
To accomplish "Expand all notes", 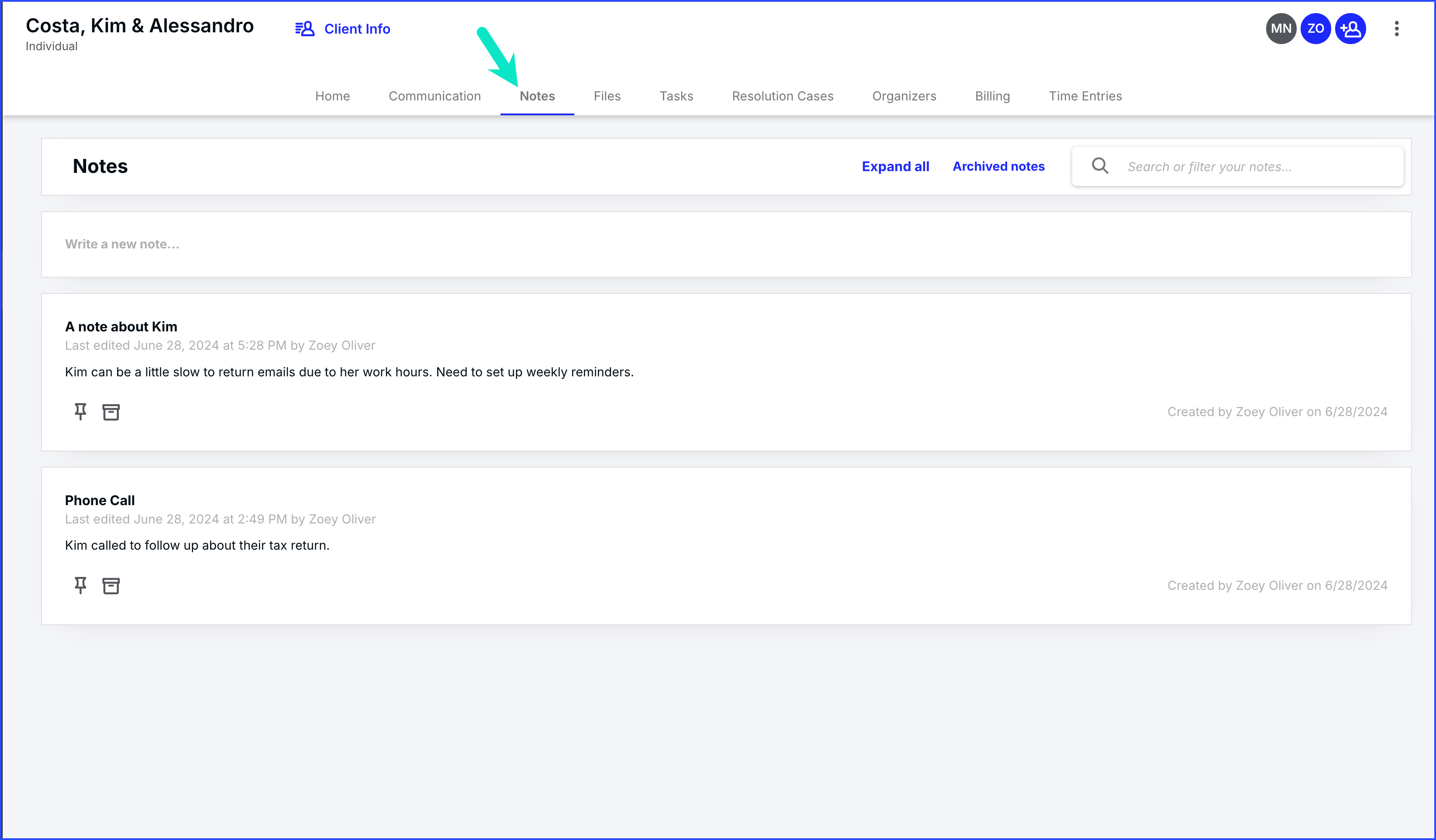I will tap(895, 166).
